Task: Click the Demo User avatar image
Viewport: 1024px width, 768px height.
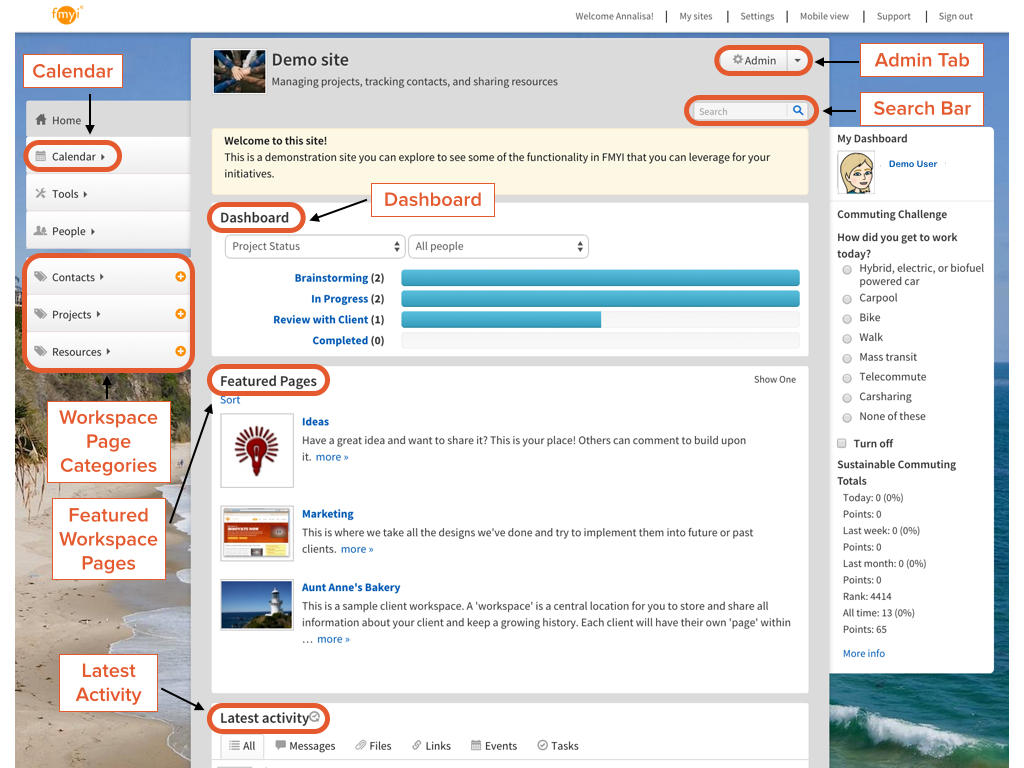Action: (x=857, y=173)
